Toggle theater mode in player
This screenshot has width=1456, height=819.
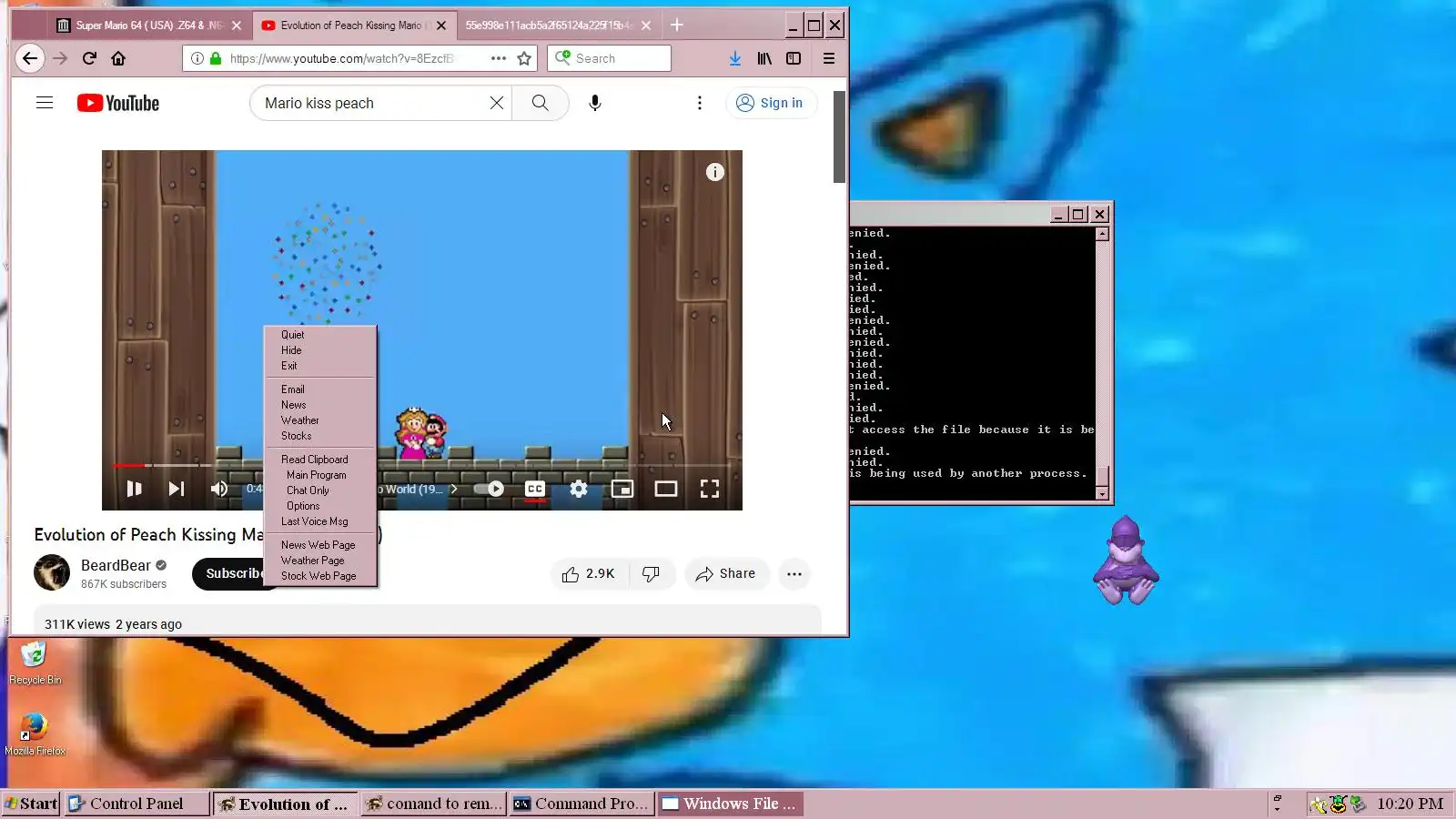[666, 489]
